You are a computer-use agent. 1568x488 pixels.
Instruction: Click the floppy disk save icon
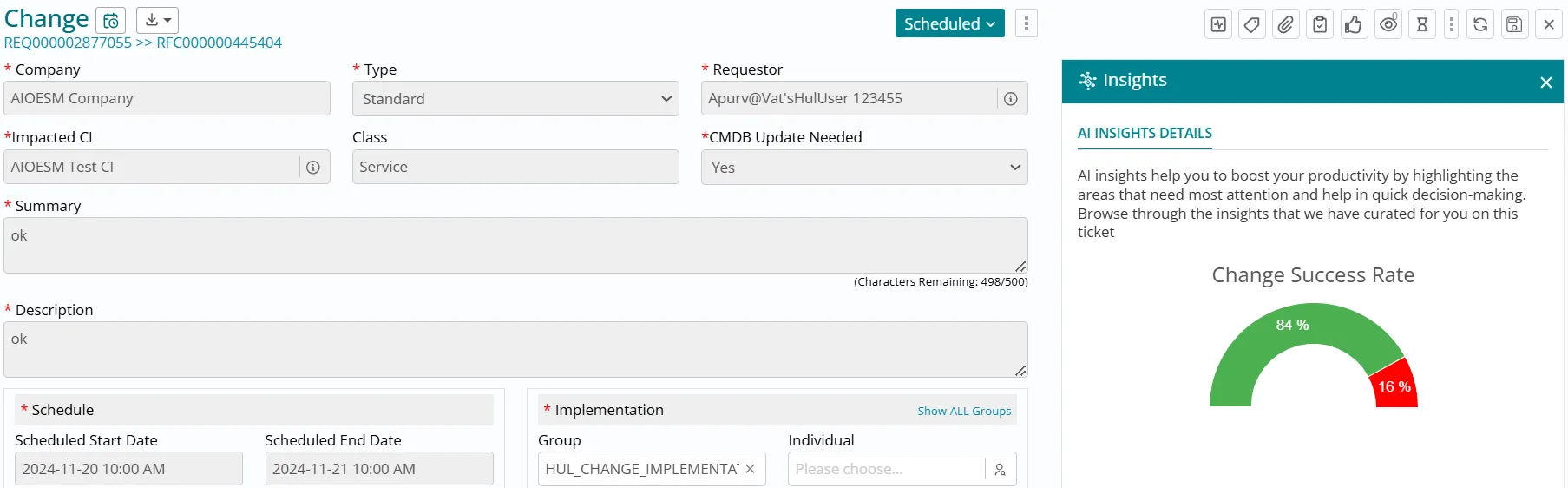(1514, 24)
